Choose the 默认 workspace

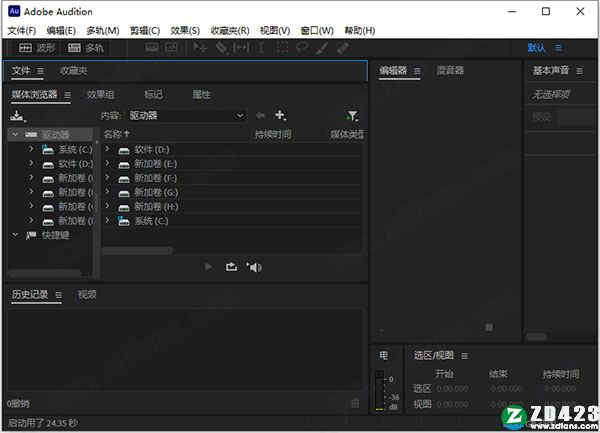pyautogui.click(x=536, y=48)
